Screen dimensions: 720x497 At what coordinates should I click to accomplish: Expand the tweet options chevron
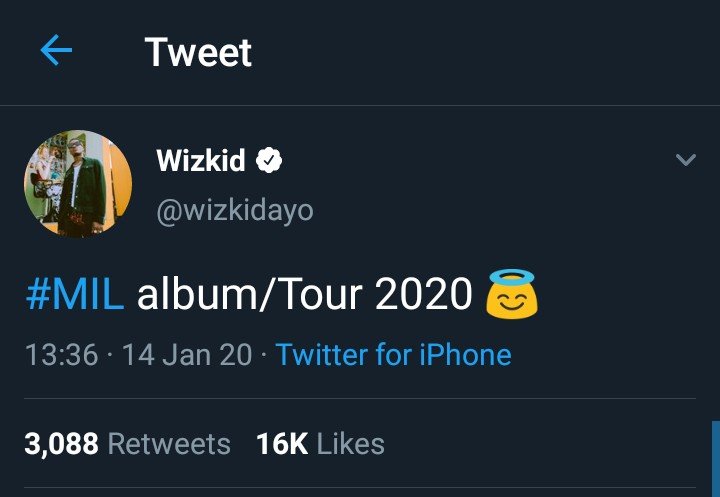[x=685, y=160]
